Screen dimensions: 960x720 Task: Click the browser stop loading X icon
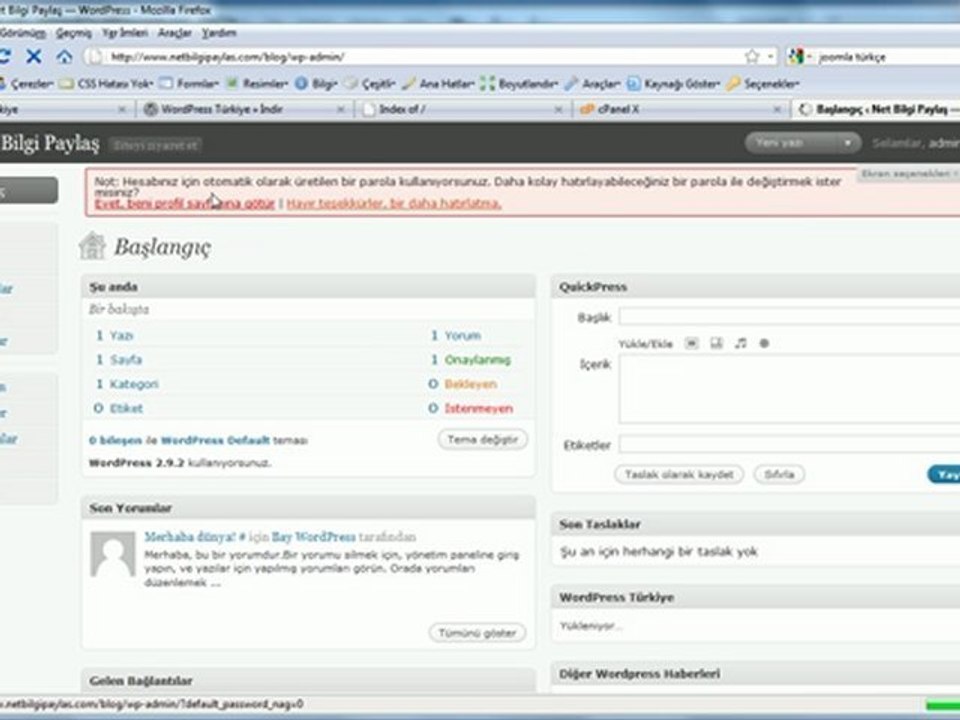pos(34,56)
